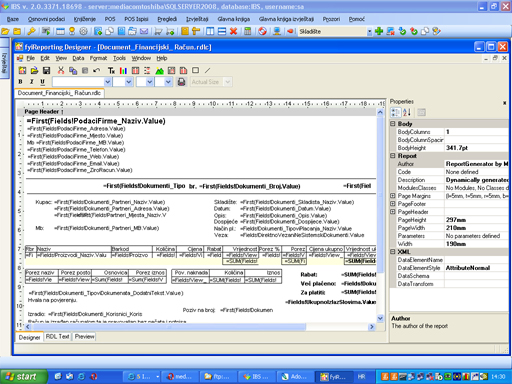Click the Izvještaji side tab
Viewport: 512px width, 384px height.
[x=4, y=62]
